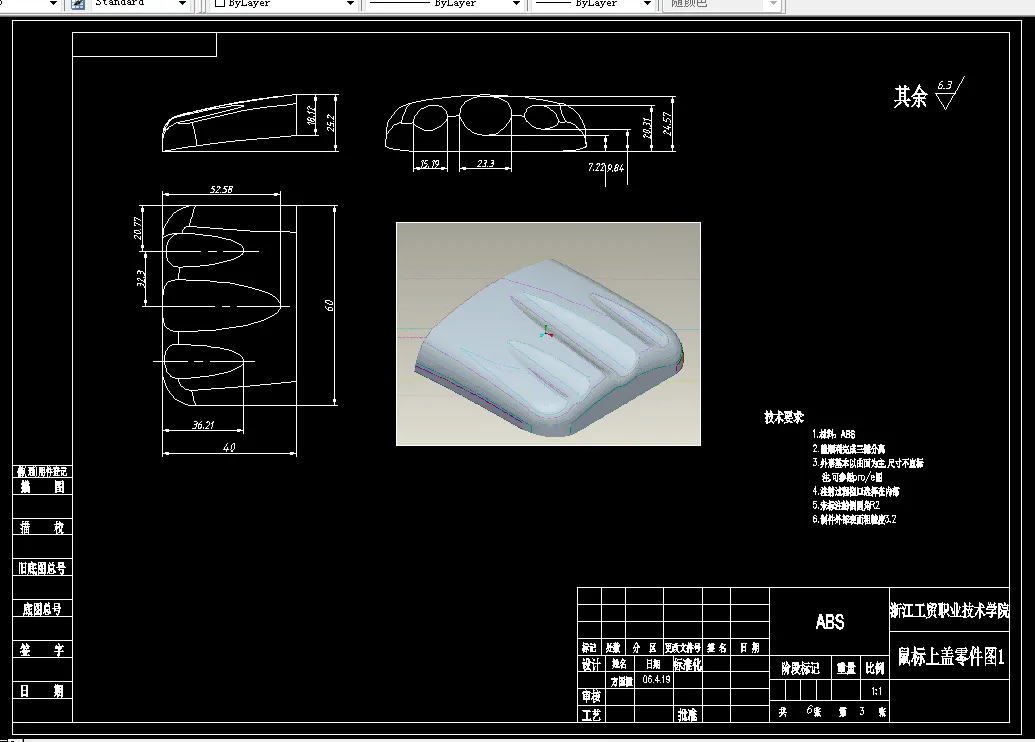Select the 25.2 dimension in side view
Screen dimensions: 1035x742
click(330, 122)
